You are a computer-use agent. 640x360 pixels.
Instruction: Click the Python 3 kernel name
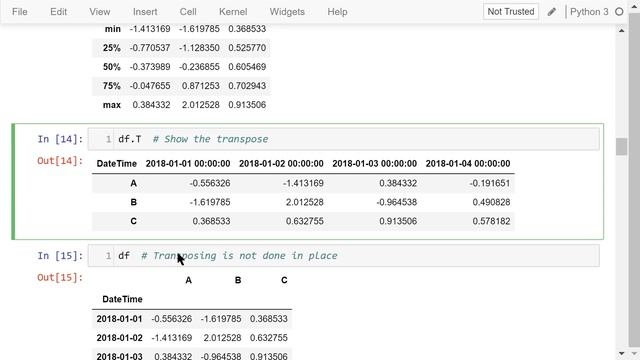point(589,12)
